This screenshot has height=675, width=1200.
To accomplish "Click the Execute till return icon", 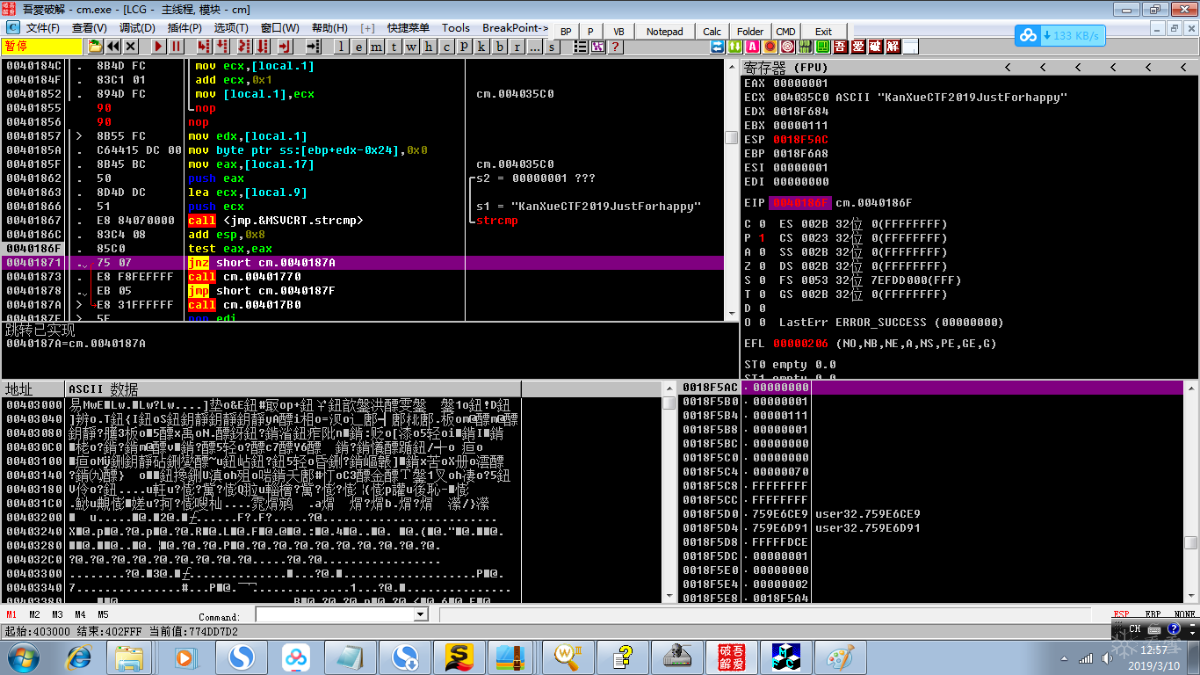I will pyautogui.click(x=284, y=46).
